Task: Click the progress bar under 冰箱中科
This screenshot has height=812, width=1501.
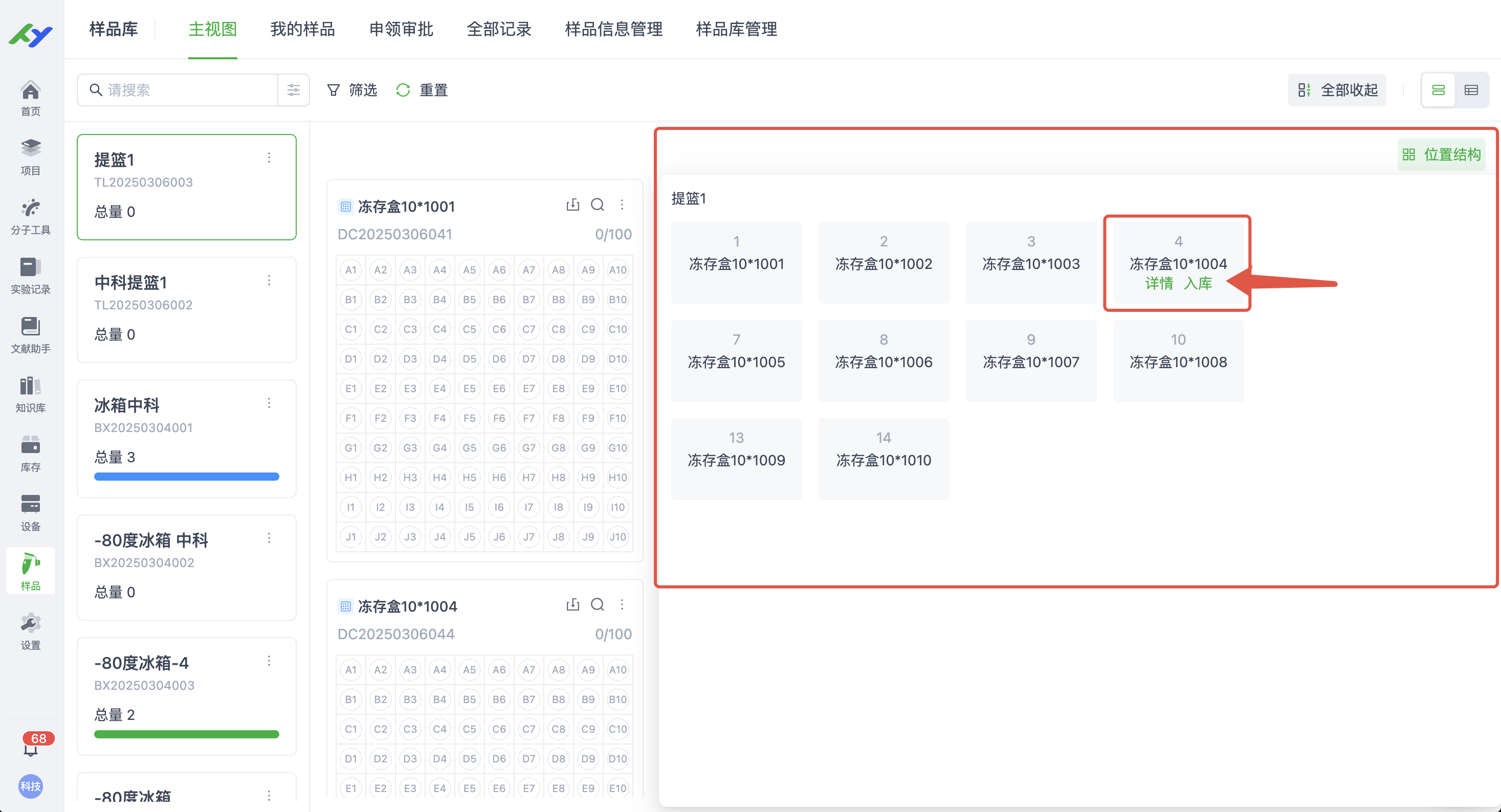Action: click(x=186, y=477)
